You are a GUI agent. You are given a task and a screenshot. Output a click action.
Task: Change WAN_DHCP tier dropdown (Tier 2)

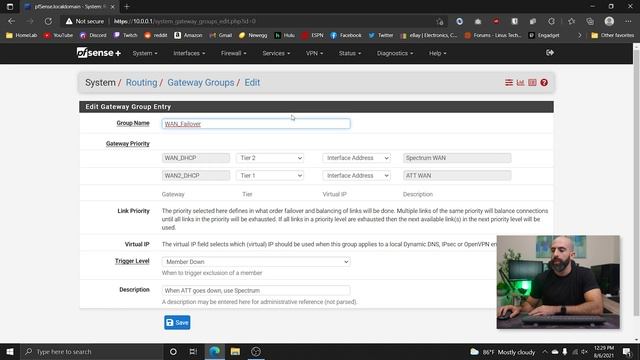270,158
